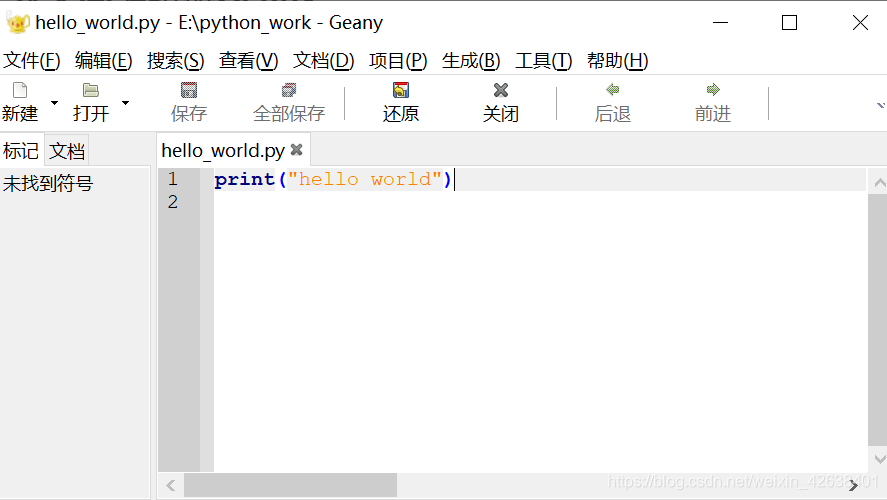Click the horizontal scrollbar thumb

pos(290,485)
